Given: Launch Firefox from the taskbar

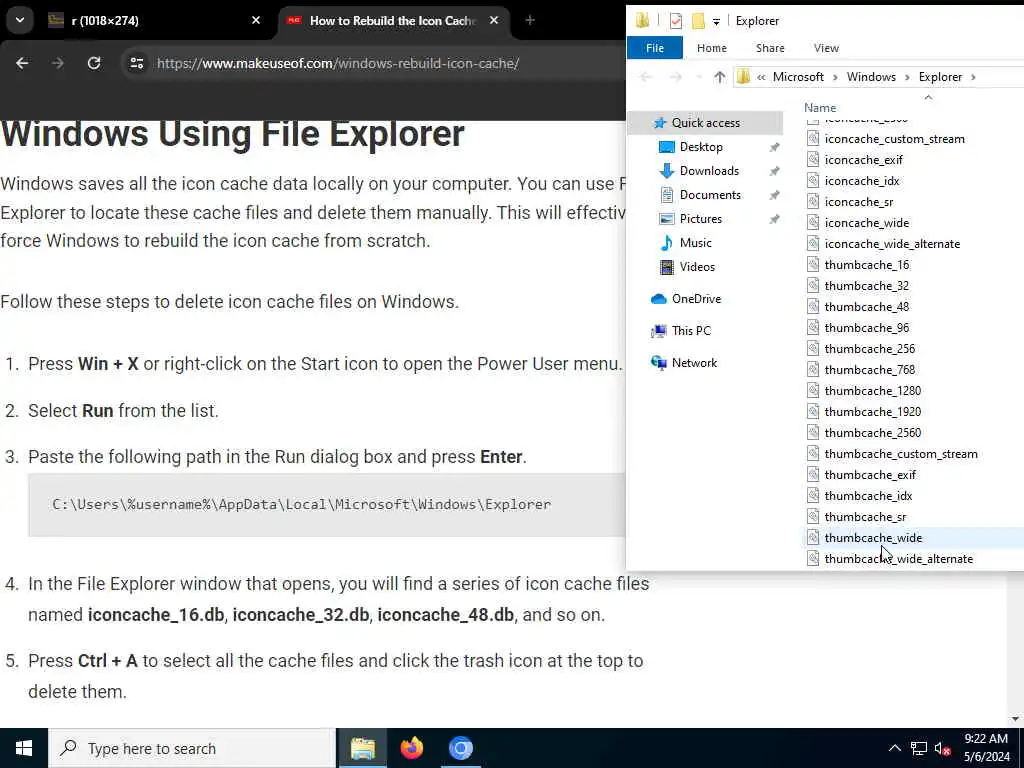Looking at the screenshot, I should pos(411,748).
